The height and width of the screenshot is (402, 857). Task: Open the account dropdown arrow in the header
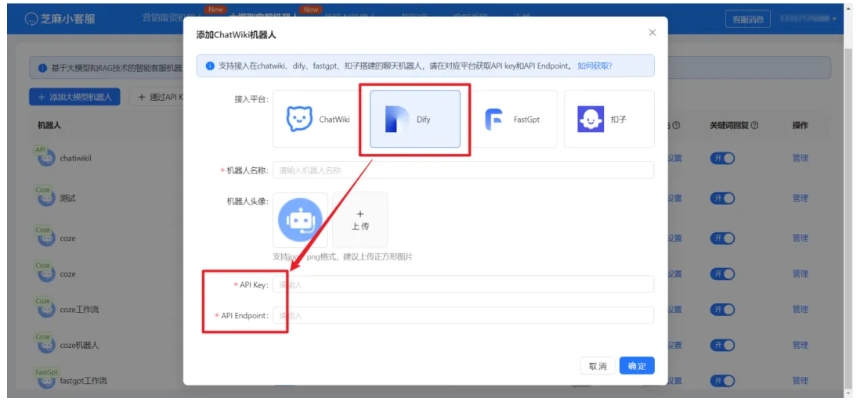click(x=835, y=19)
